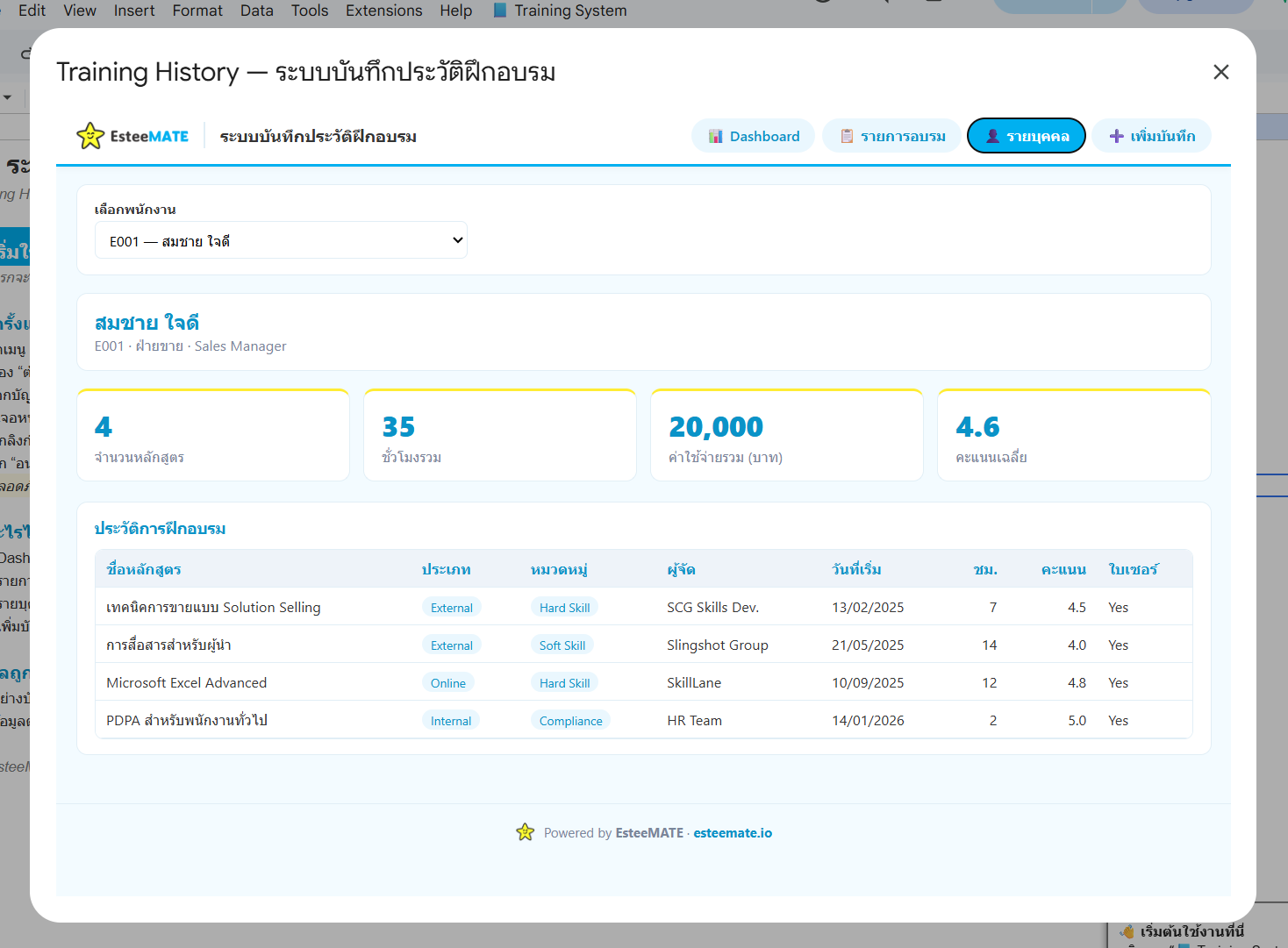Click the ประเภท column header
The width and height of the screenshot is (1288, 948).
[x=446, y=569]
